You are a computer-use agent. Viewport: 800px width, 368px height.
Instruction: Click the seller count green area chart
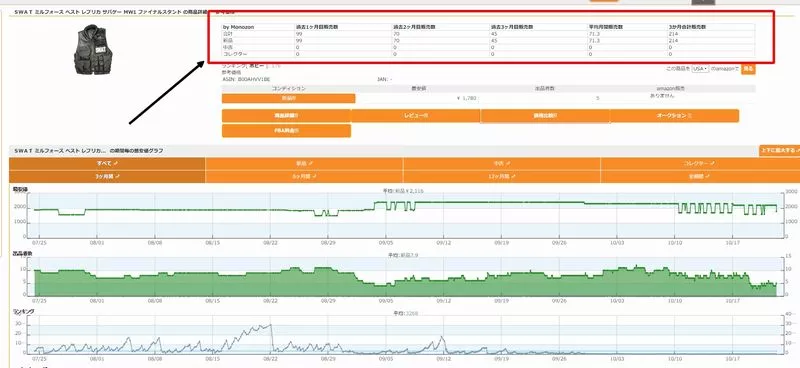tap(407, 276)
